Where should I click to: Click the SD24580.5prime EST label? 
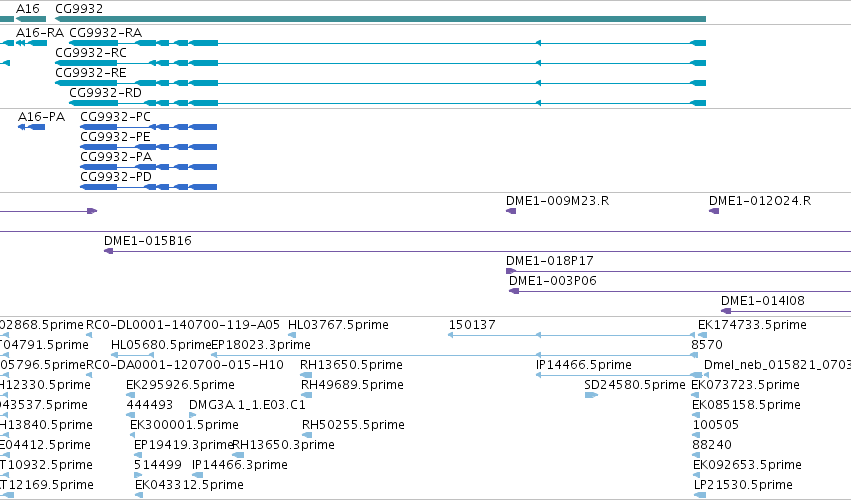pos(635,385)
